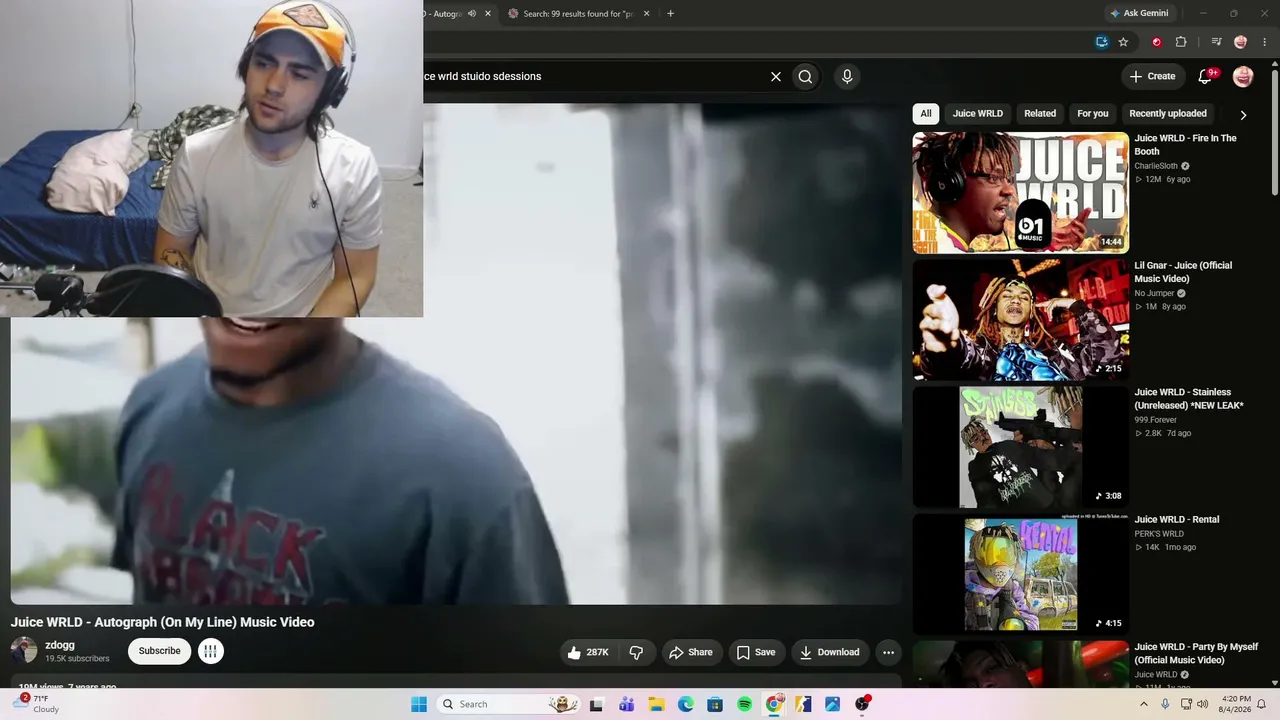Open a new browser tab
The image size is (1280, 720).
coord(670,13)
